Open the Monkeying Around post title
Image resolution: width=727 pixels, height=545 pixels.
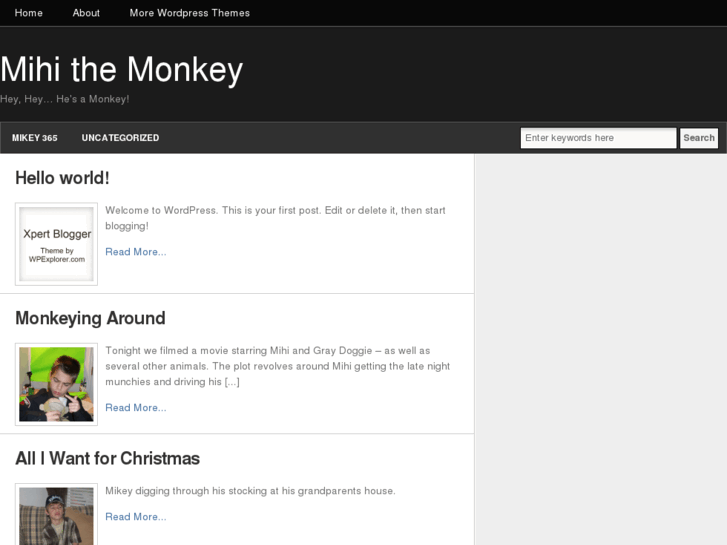[x=90, y=318]
